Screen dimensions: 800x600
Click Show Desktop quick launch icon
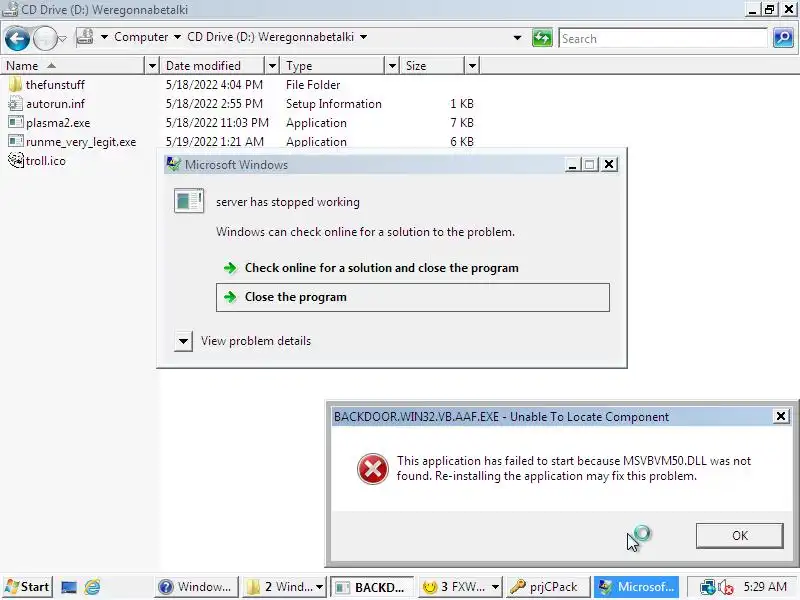point(69,587)
